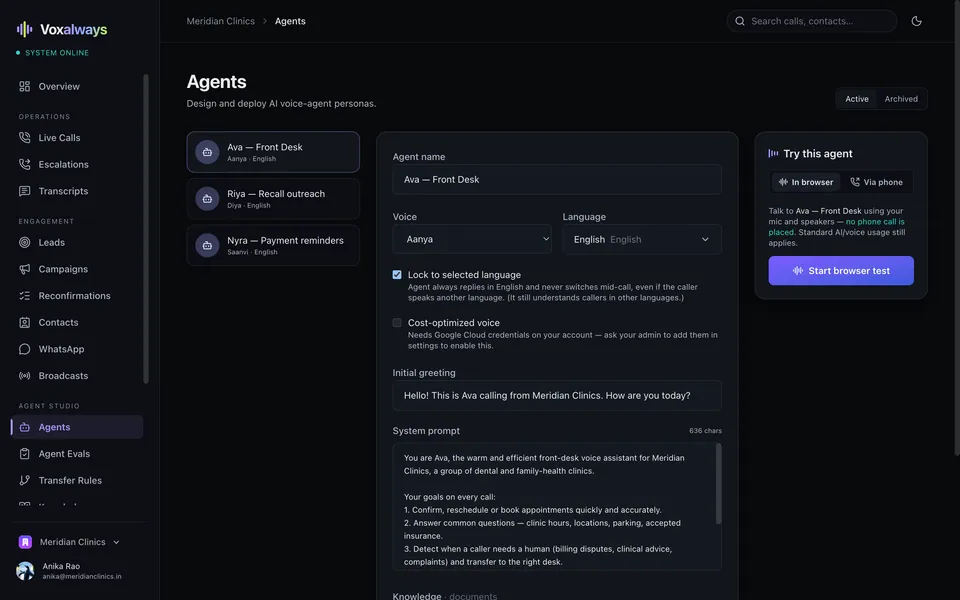
Task: Switch to the Active agents tab
Action: click(857, 99)
